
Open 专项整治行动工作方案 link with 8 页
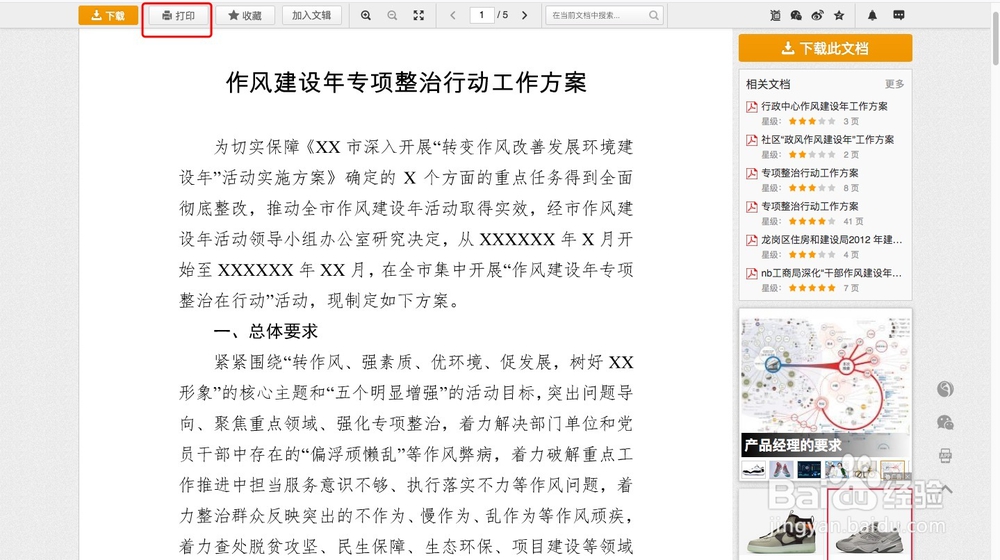(809, 173)
